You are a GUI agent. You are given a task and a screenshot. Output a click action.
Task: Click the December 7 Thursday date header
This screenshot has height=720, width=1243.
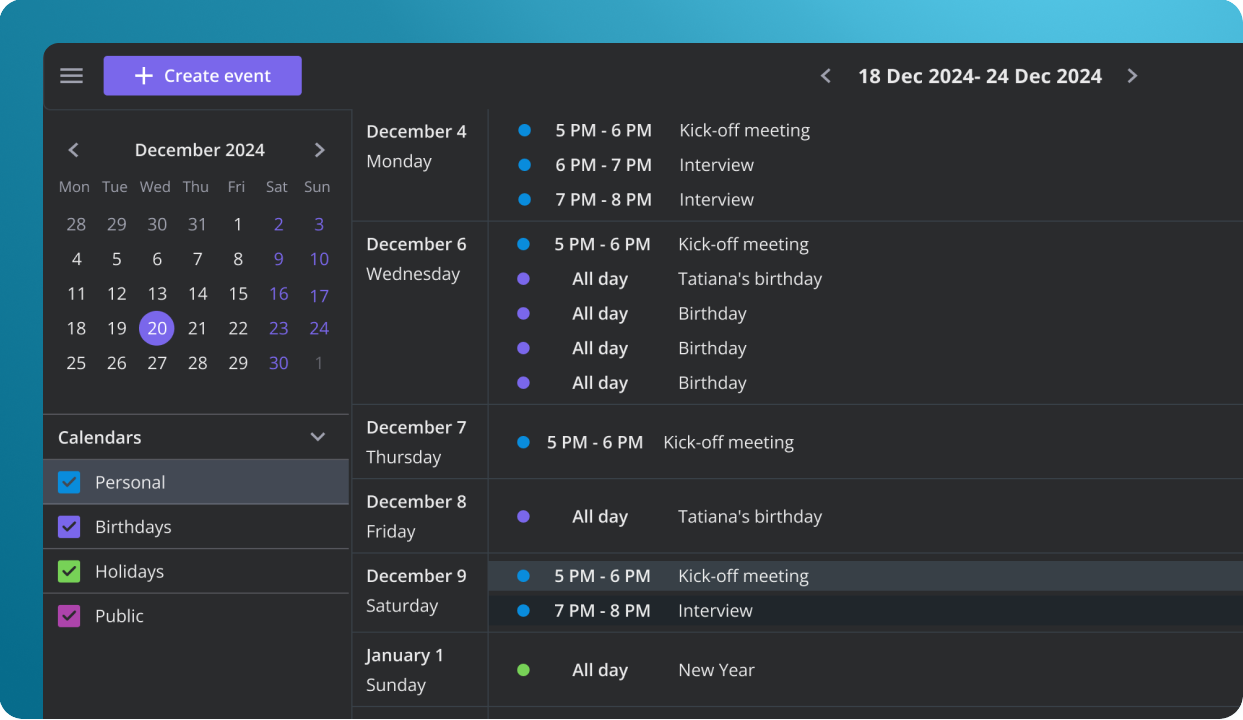coord(416,442)
